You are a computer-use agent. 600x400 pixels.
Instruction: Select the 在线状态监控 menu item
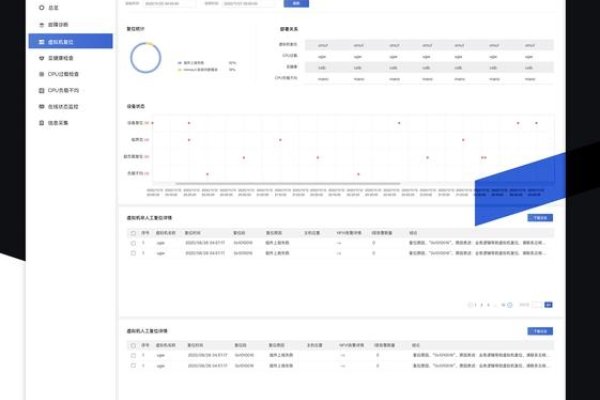click(x=66, y=106)
